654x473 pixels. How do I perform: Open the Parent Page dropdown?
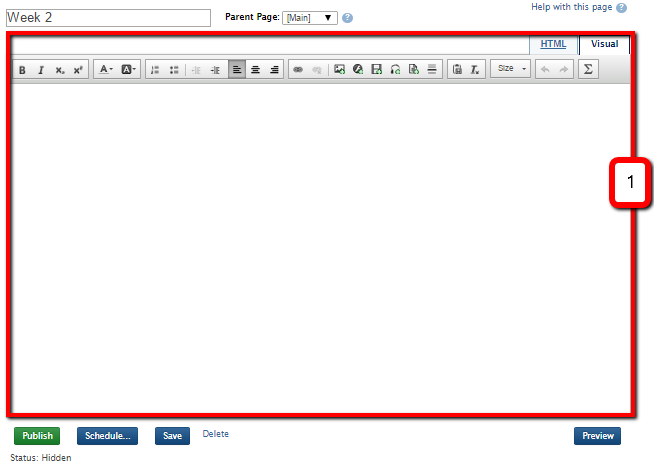tap(309, 18)
